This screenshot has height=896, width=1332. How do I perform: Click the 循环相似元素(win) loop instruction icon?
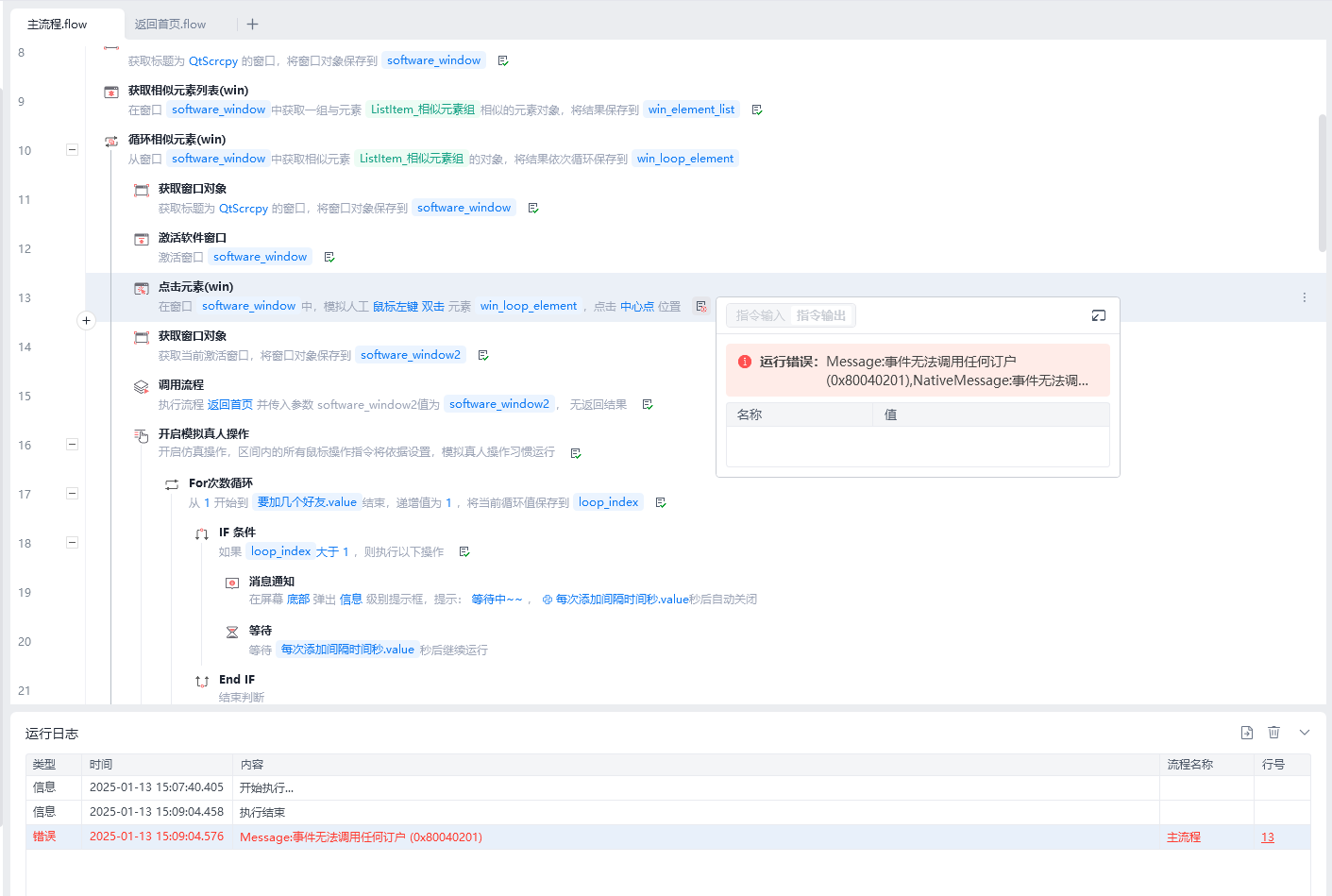coord(111,141)
